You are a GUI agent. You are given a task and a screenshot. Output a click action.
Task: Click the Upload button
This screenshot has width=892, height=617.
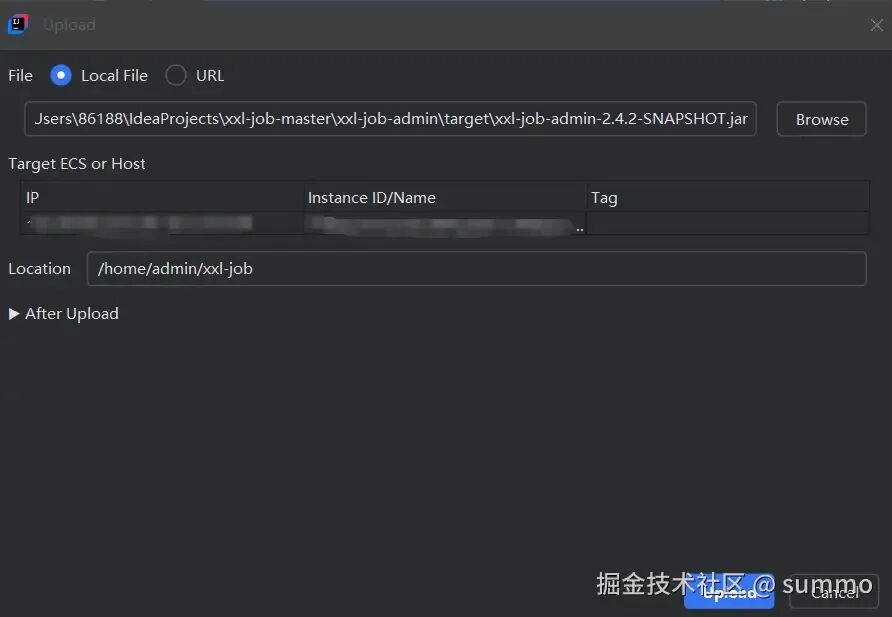[729, 592]
